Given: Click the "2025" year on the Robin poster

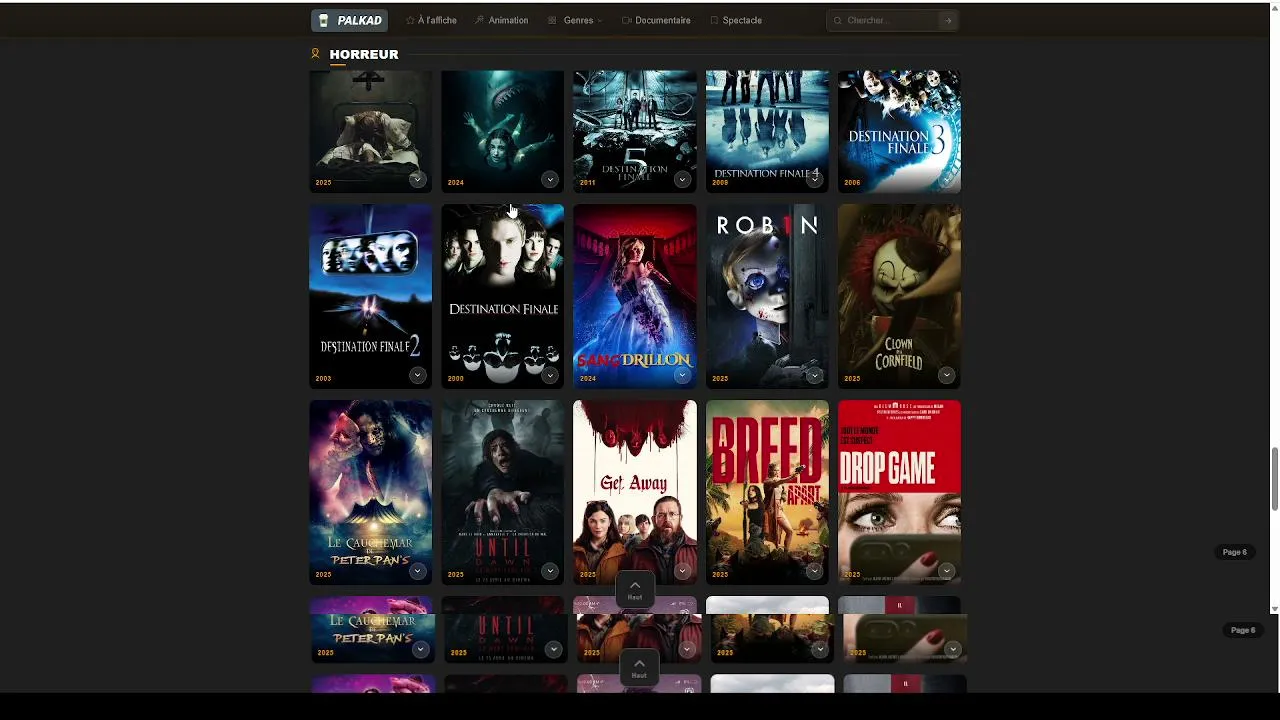Looking at the screenshot, I should click(x=719, y=379).
